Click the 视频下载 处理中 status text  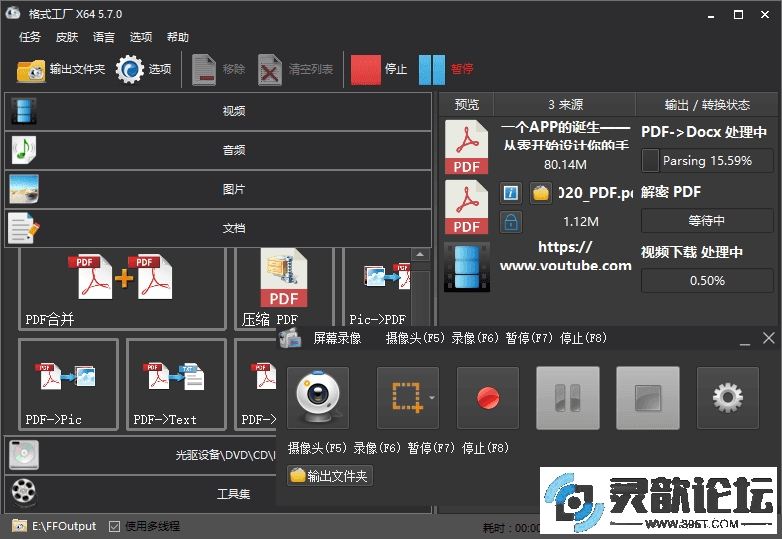pos(692,252)
